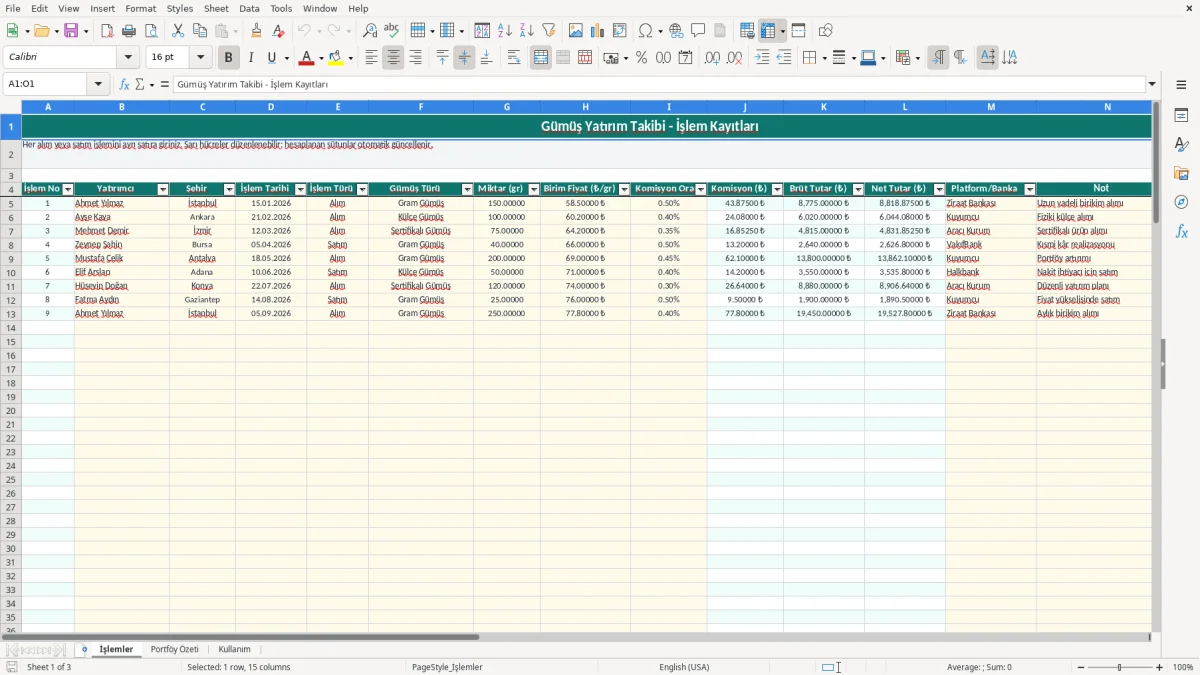Open the Şehir column filter dropdown
Screen dimensions: 1200x675
229,189
